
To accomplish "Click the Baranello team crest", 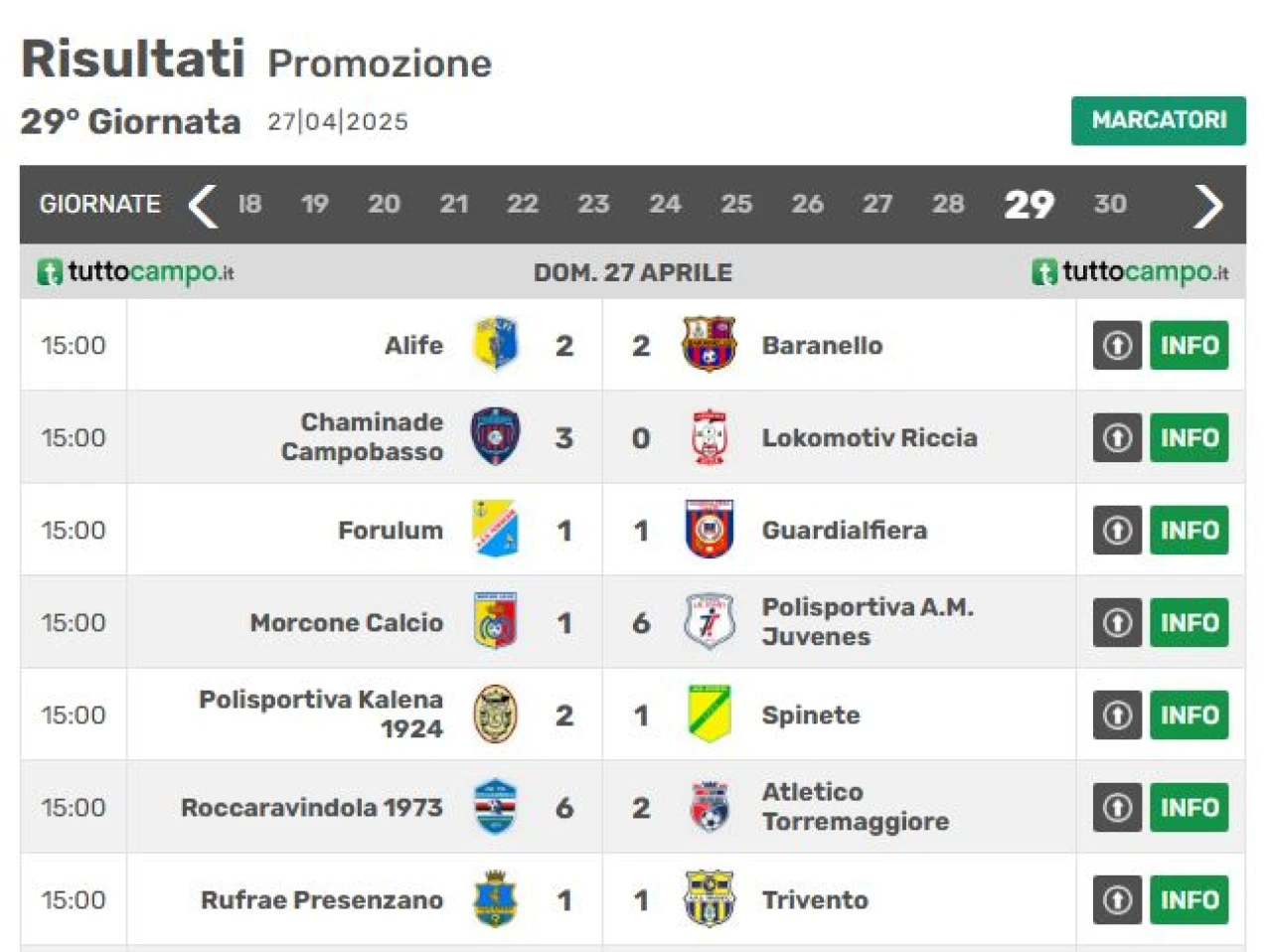I will pos(709,344).
